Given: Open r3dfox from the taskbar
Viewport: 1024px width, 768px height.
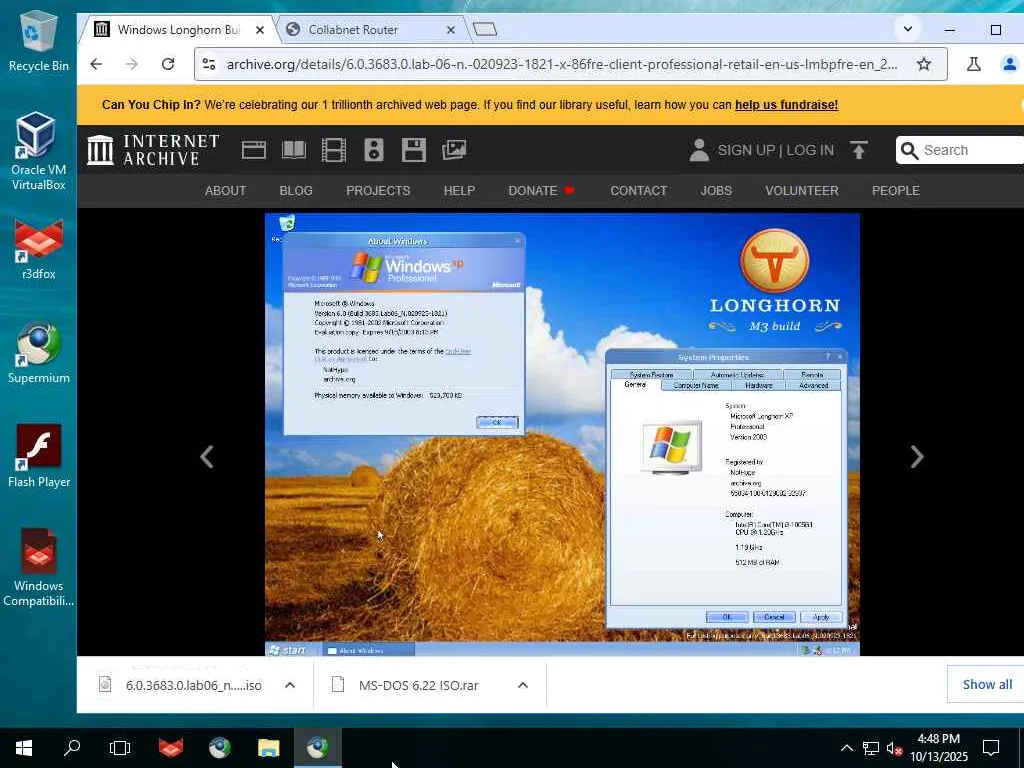Looking at the screenshot, I should point(170,747).
